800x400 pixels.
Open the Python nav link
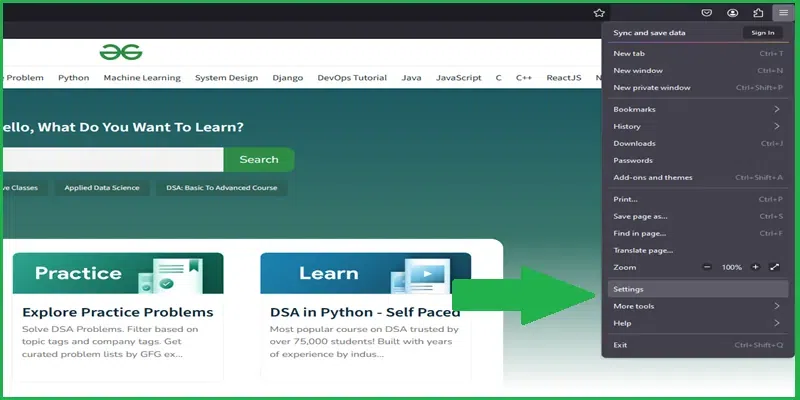[73, 78]
